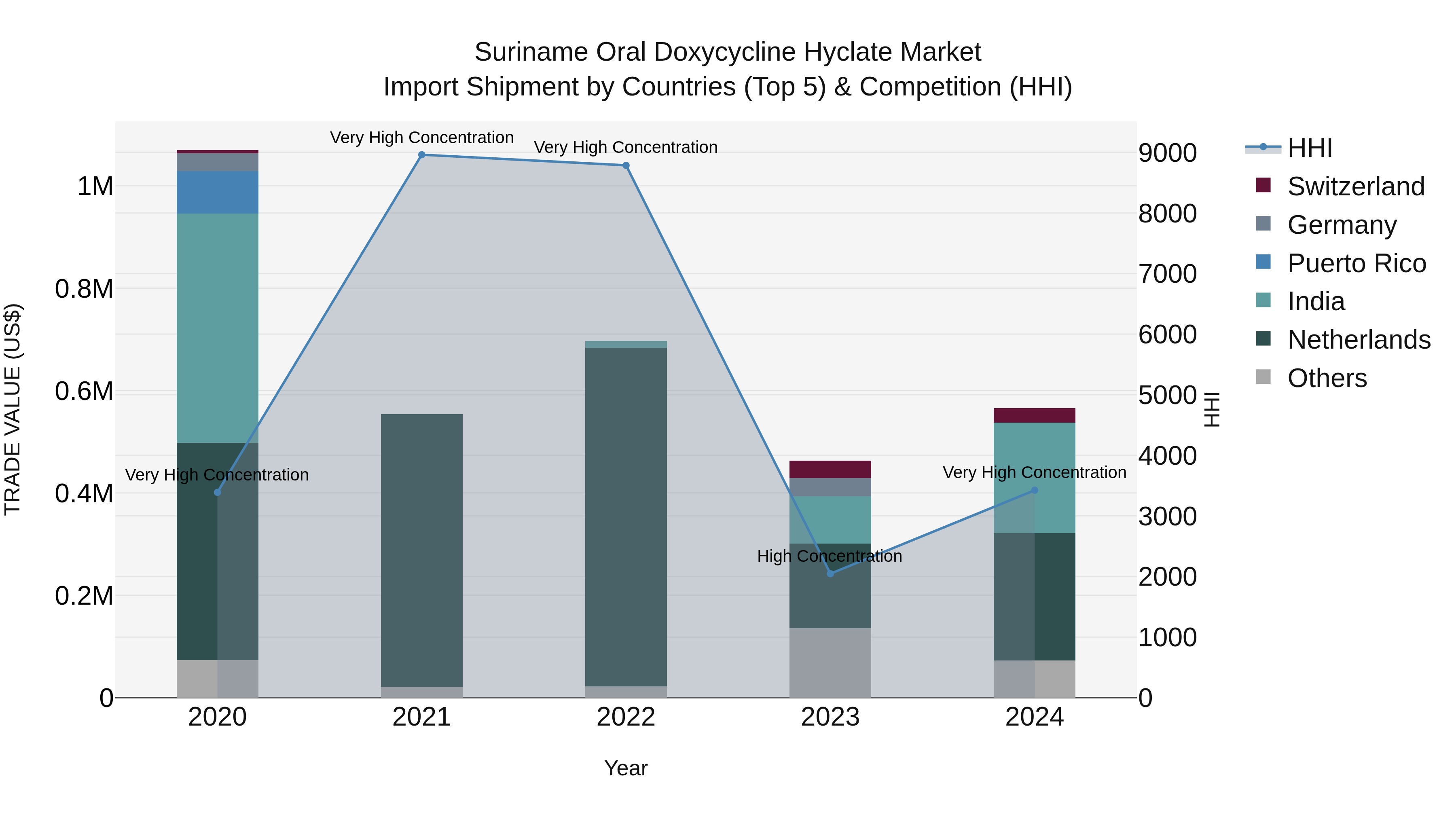The image size is (1456, 819).
Task: Click the 'High Concentration' annotation at 2023
Action: pos(830,556)
